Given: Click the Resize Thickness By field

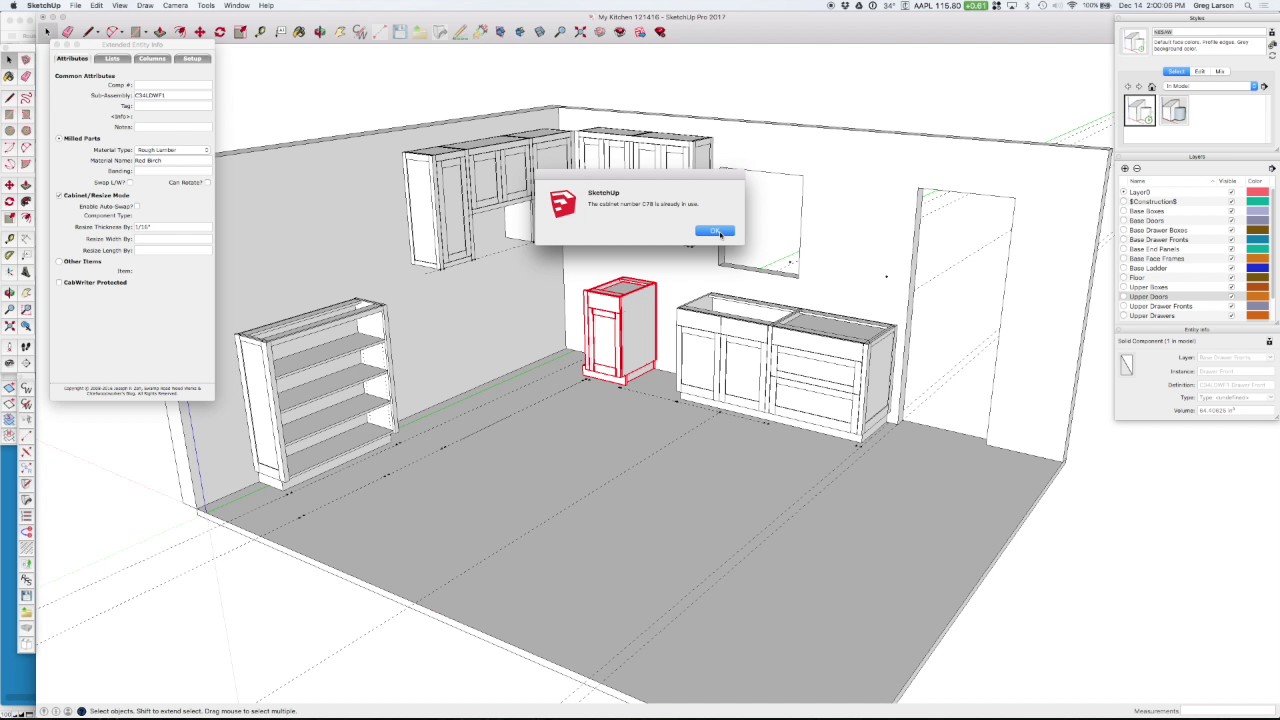Looking at the screenshot, I should 173,227.
